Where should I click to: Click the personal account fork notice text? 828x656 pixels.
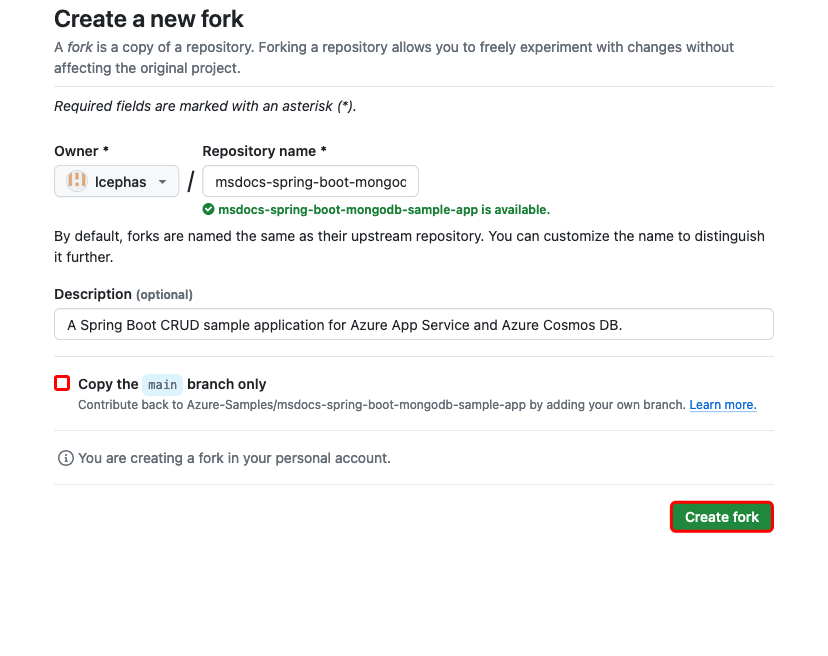tap(234, 458)
